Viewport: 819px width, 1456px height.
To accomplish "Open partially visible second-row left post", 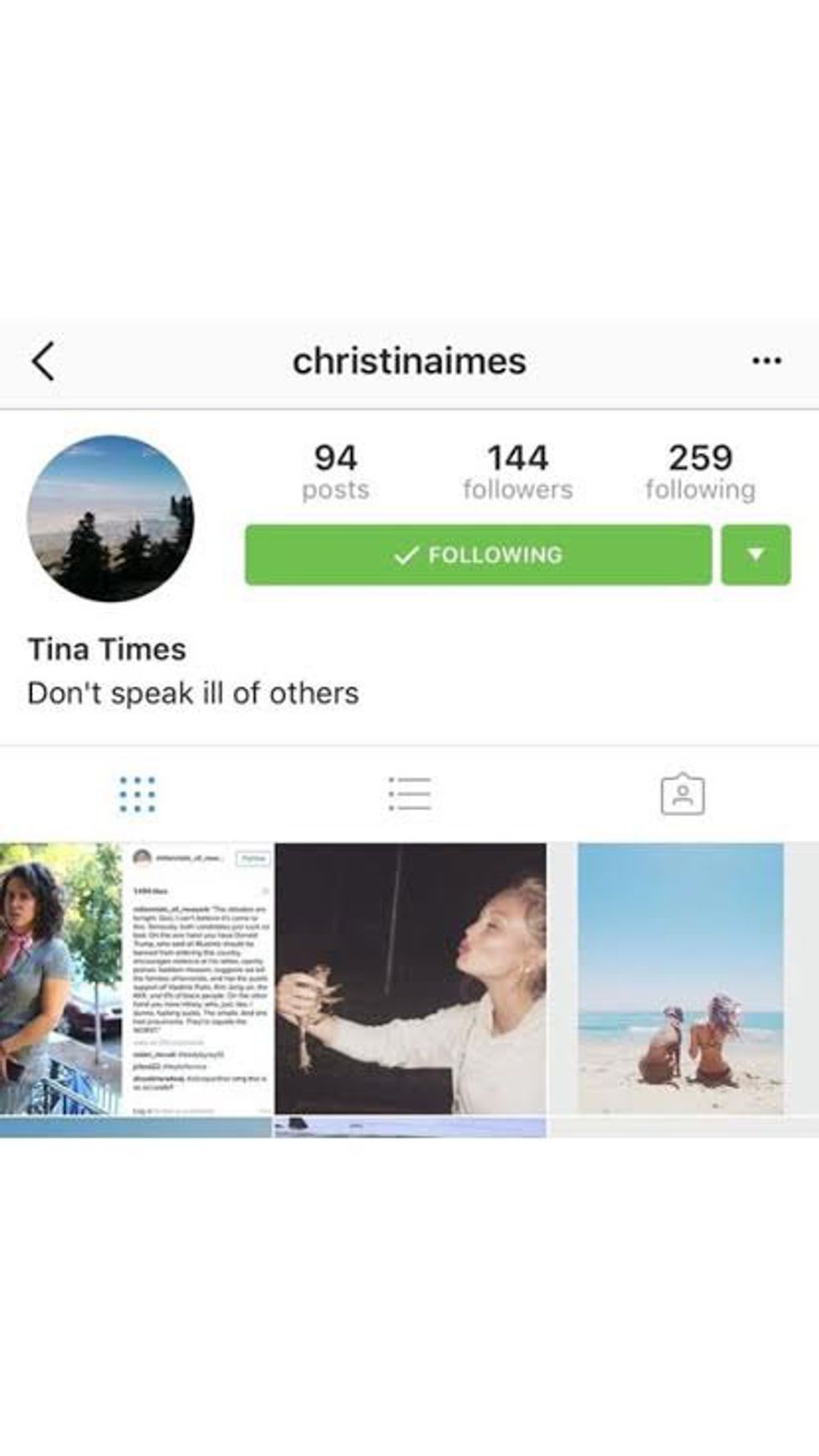I will (136, 1128).
